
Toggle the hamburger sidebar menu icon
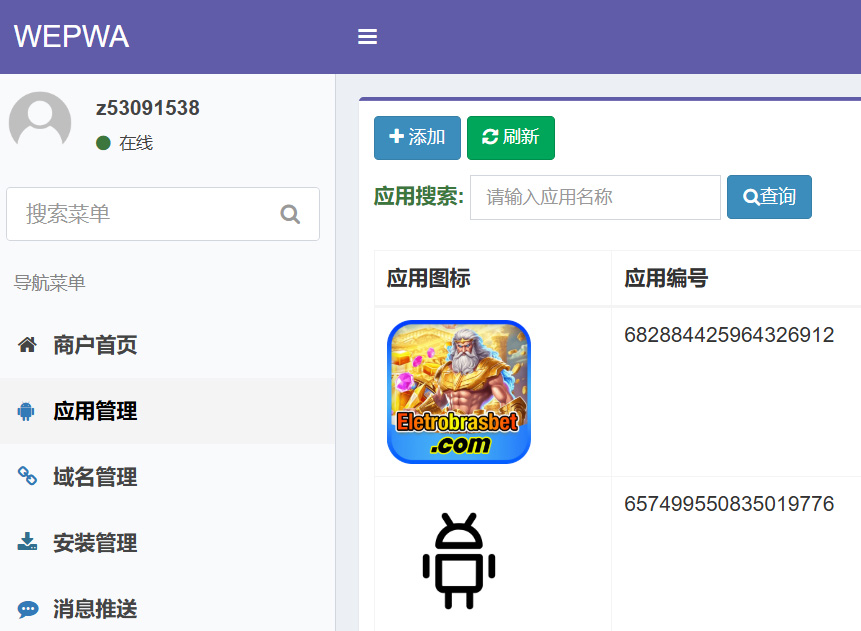point(367,37)
